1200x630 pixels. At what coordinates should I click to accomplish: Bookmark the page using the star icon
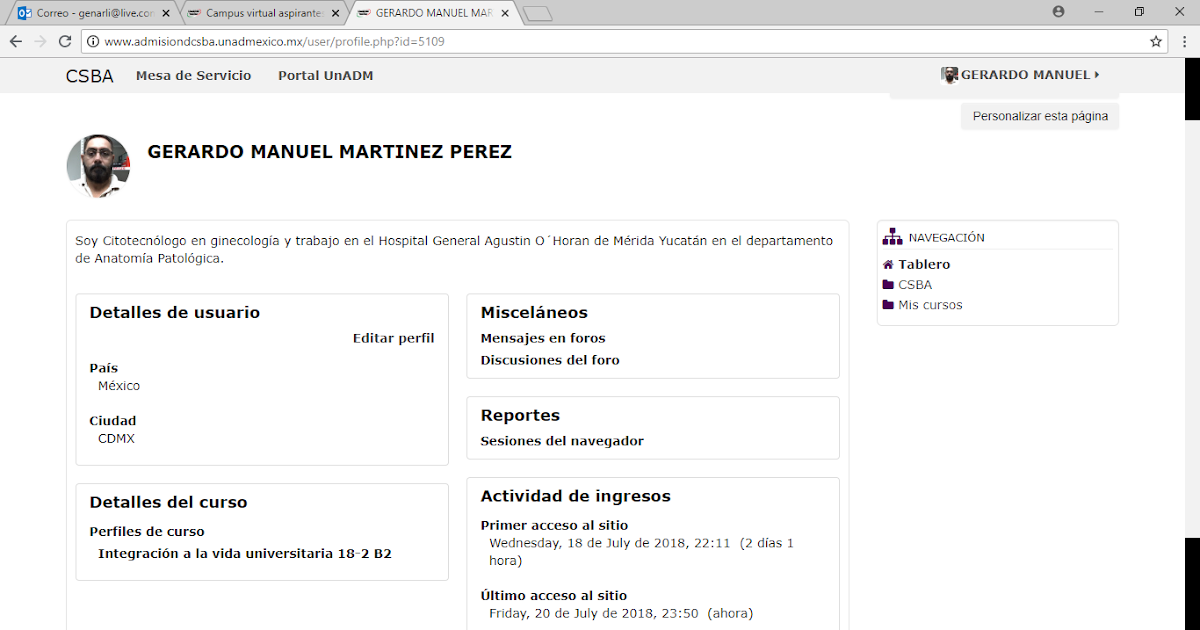tap(1157, 42)
